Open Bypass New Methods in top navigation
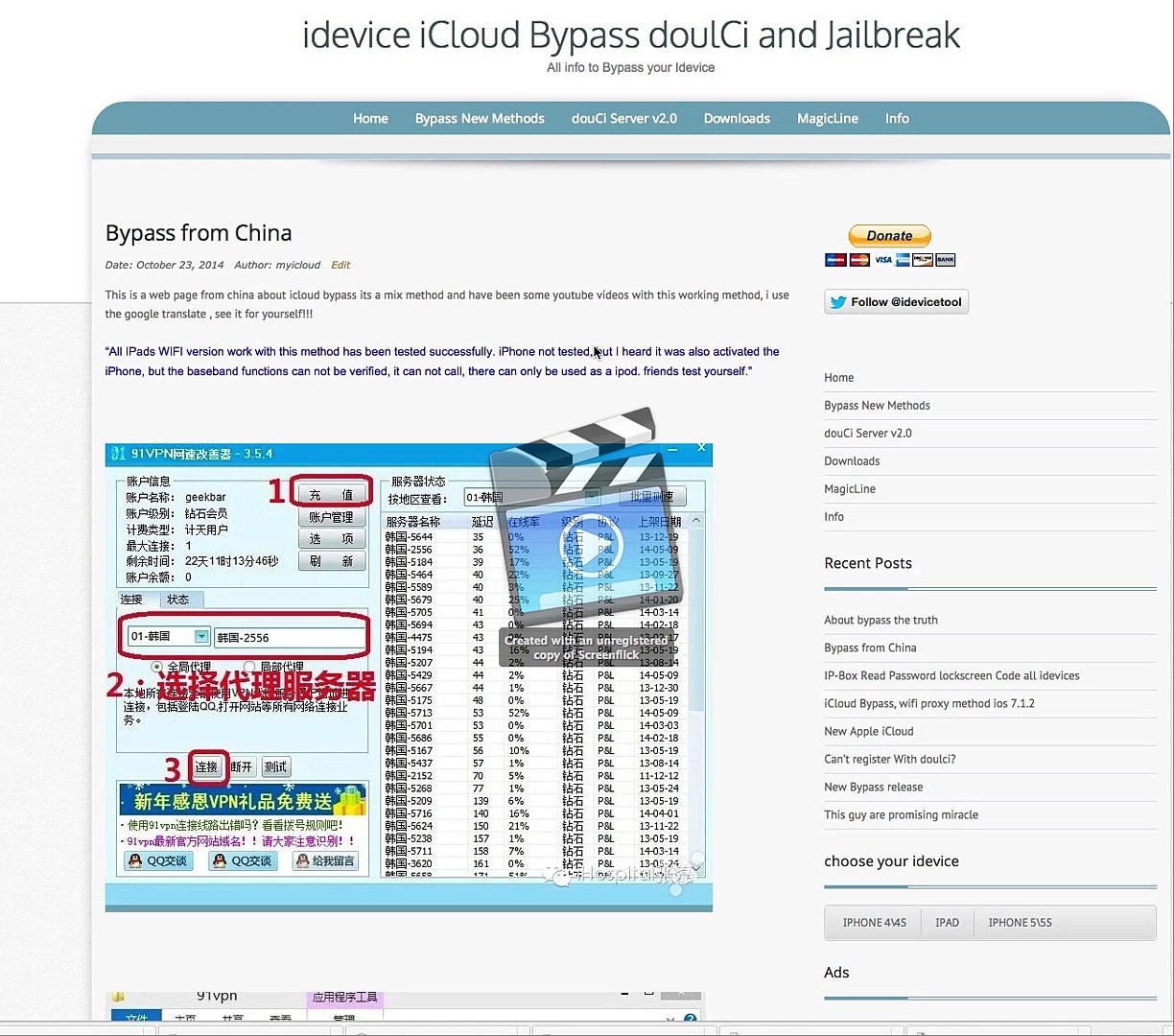The height and width of the screenshot is (1036, 1174). pos(480,118)
